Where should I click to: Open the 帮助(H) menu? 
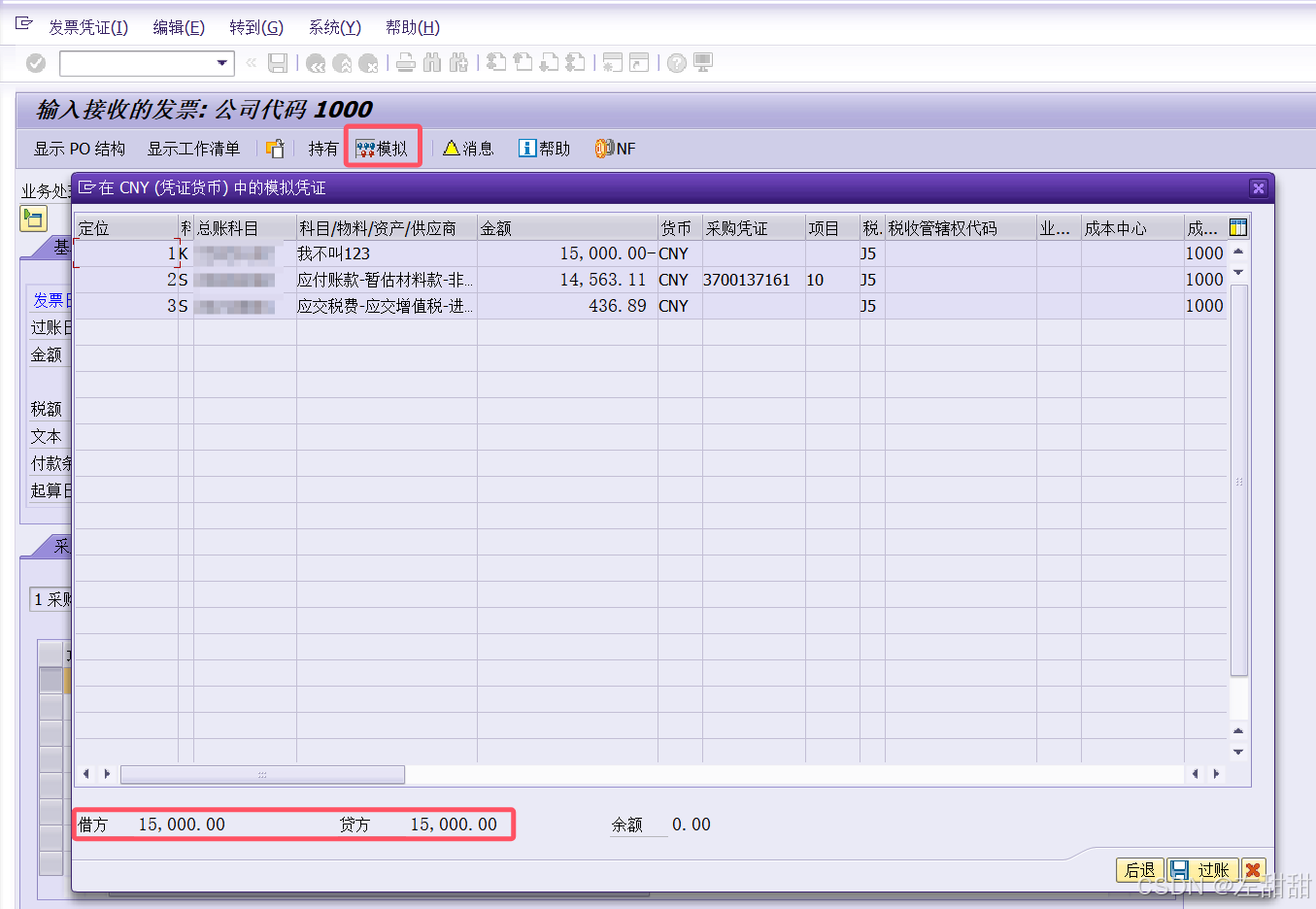[x=413, y=27]
